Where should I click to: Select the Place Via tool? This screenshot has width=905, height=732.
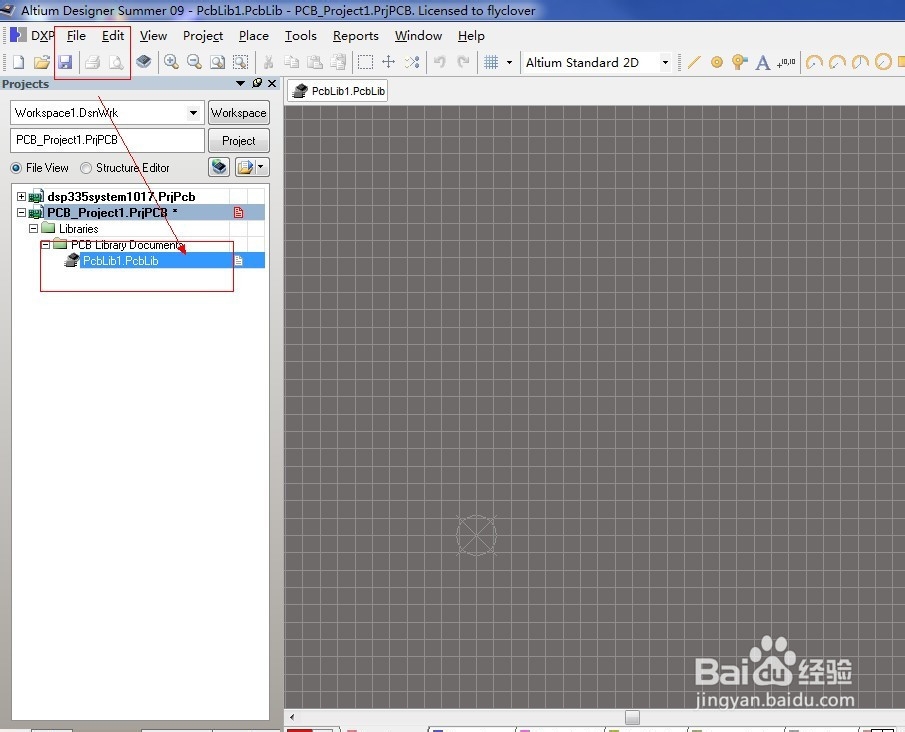click(739, 62)
